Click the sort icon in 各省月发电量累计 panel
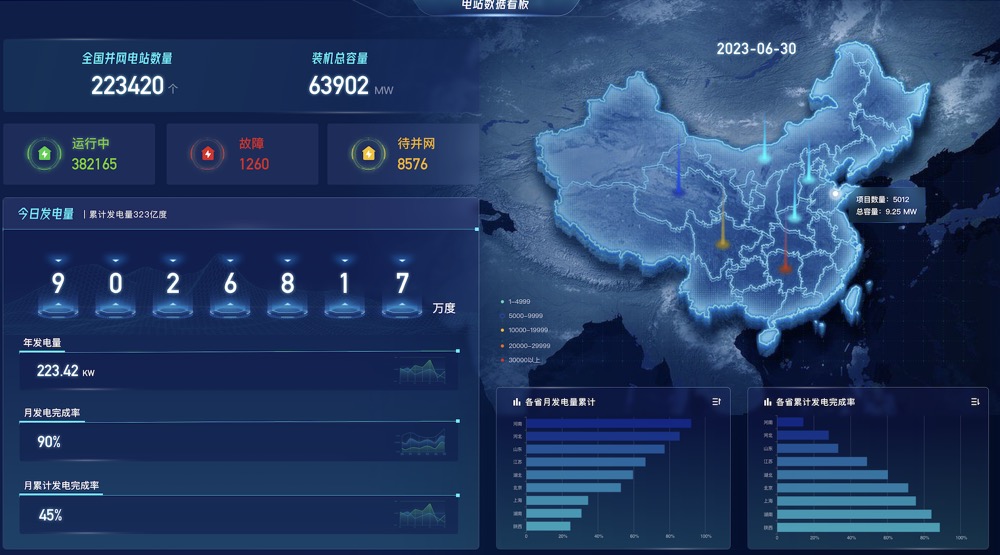Image resolution: width=1000 pixels, height=555 pixels. click(716, 401)
